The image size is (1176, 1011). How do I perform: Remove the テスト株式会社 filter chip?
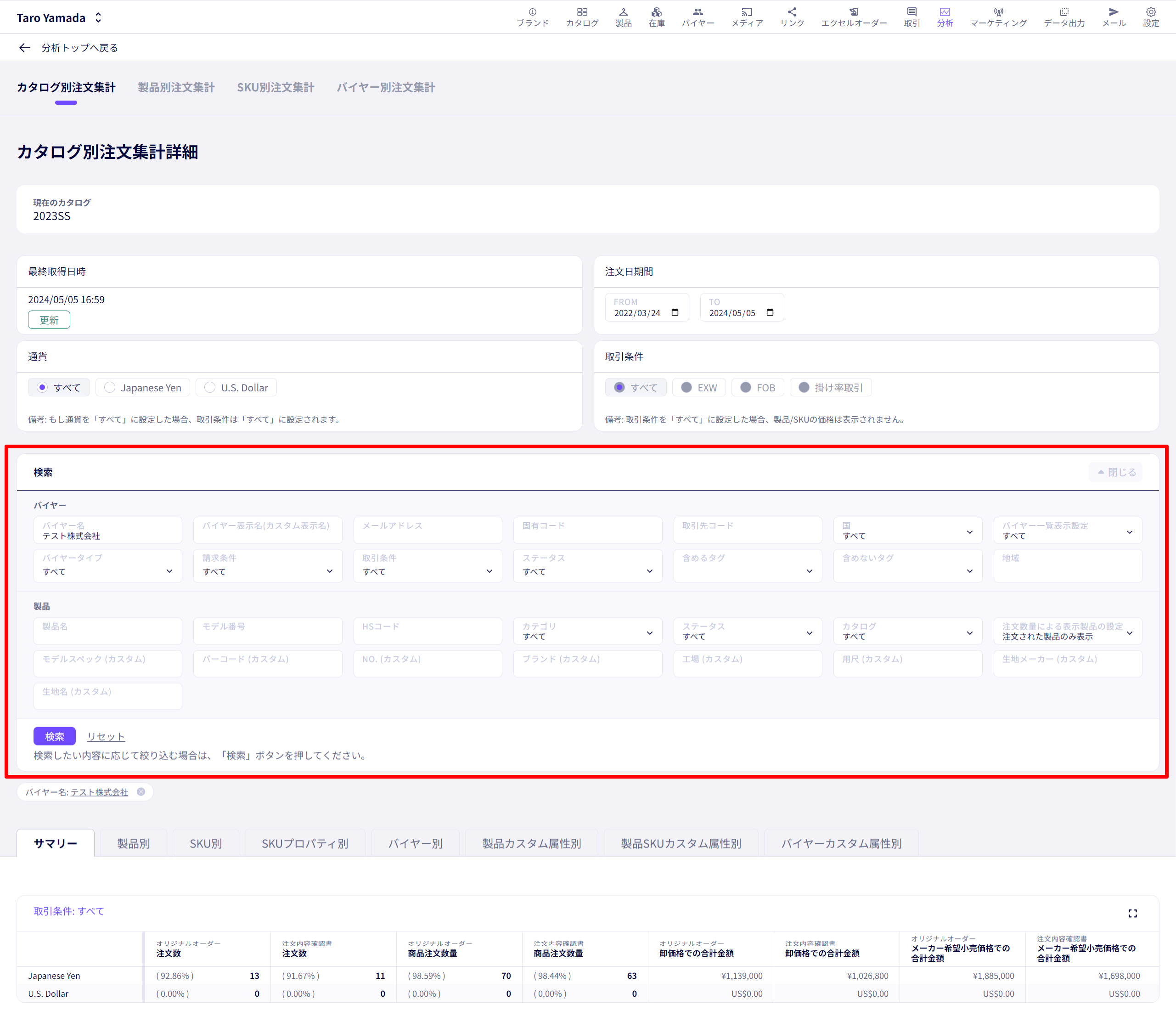(141, 791)
